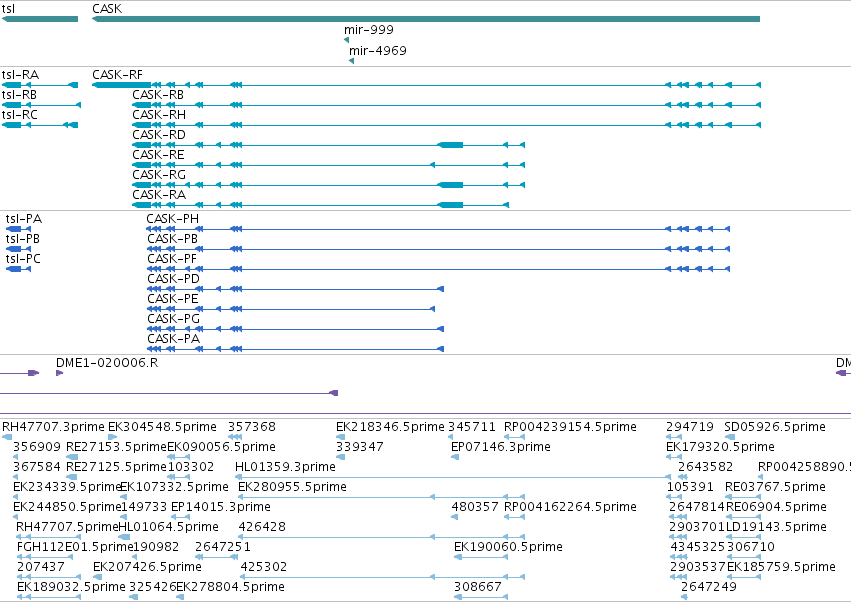
Task: Select the EK218346.5prime EST
Action: pyautogui.click(x=339, y=437)
